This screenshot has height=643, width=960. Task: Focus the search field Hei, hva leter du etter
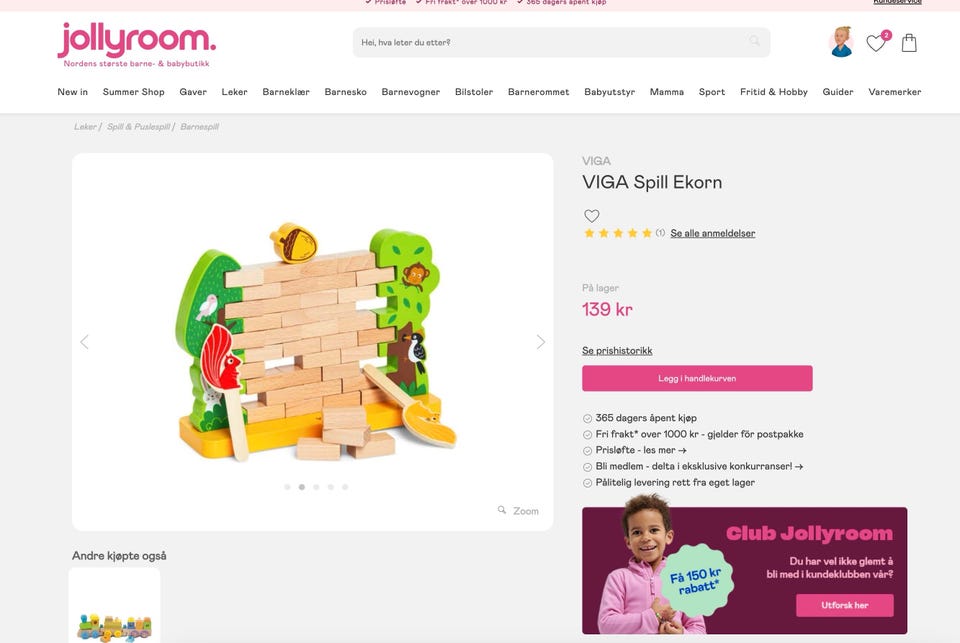click(x=561, y=42)
